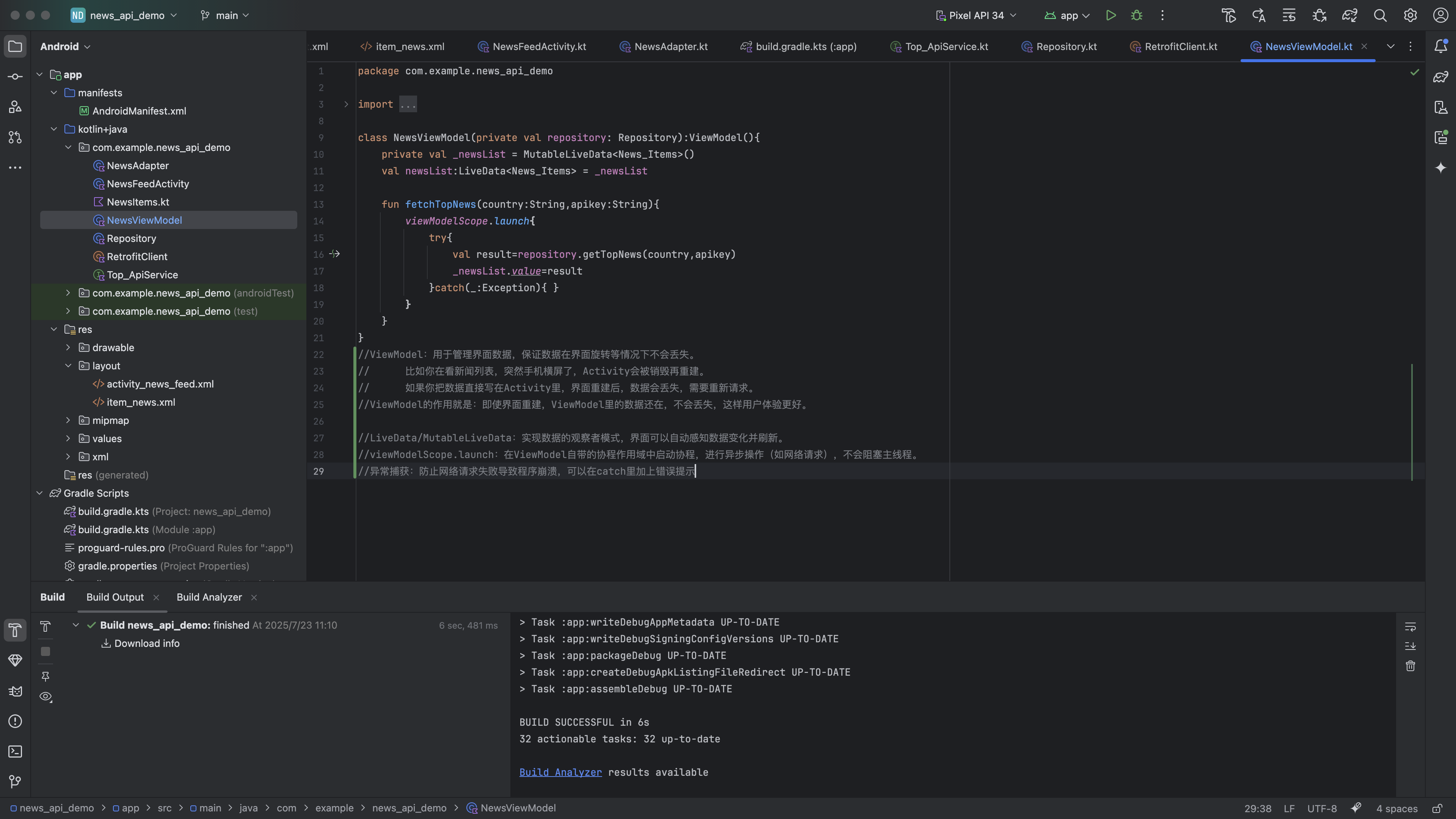Open editor tab options vertical dots

pos(1410,46)
